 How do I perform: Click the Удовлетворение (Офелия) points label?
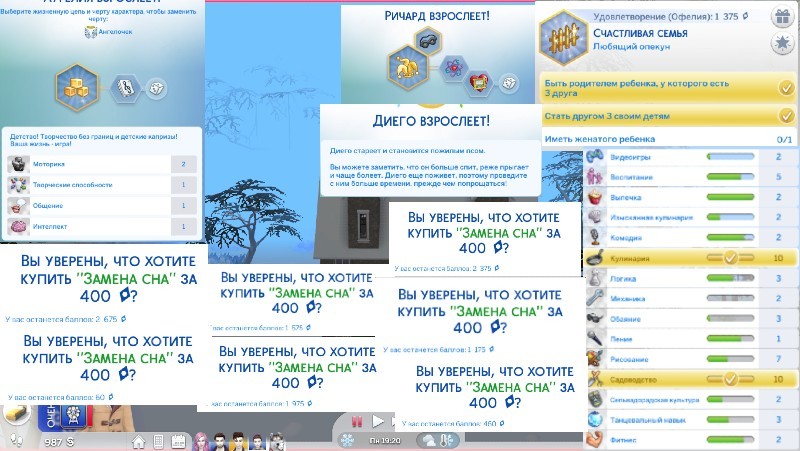click(x=670, y=16)
